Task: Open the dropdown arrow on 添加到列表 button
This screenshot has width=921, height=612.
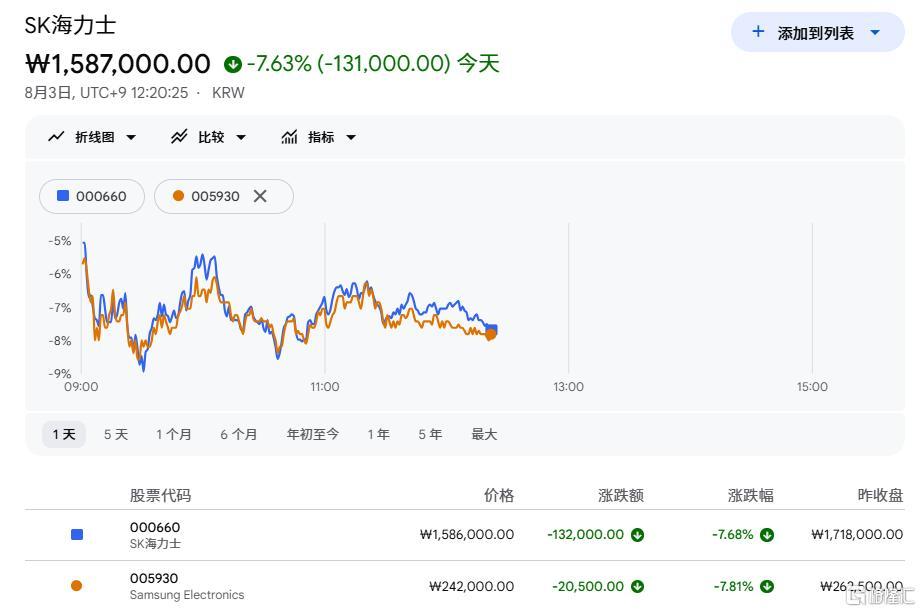Action: (875, 32)
